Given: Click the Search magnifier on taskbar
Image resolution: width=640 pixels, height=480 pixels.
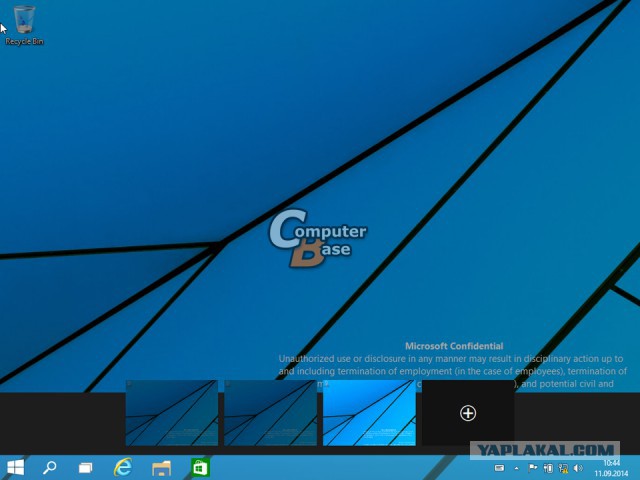Looking at the screenshot, I should pos(50,467).
